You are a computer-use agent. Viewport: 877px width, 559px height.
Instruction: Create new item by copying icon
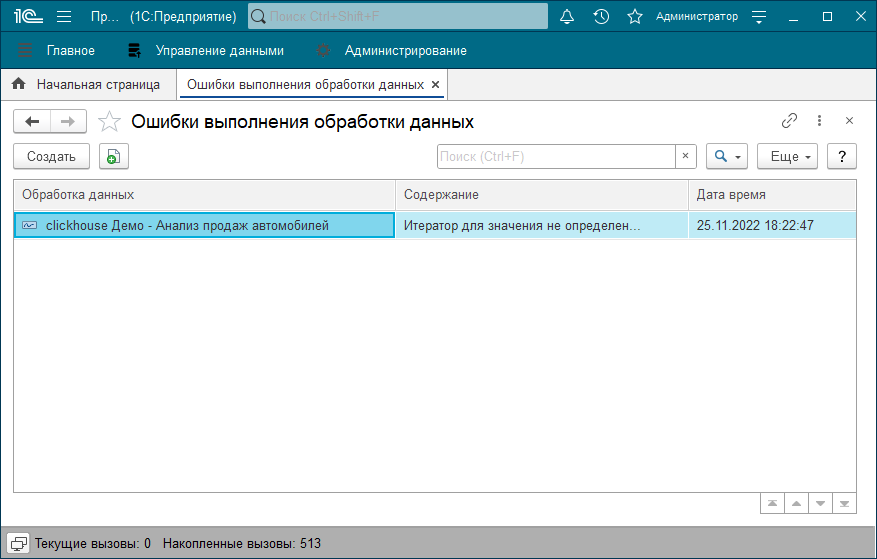pyautogui.click(x=114, y=156)
